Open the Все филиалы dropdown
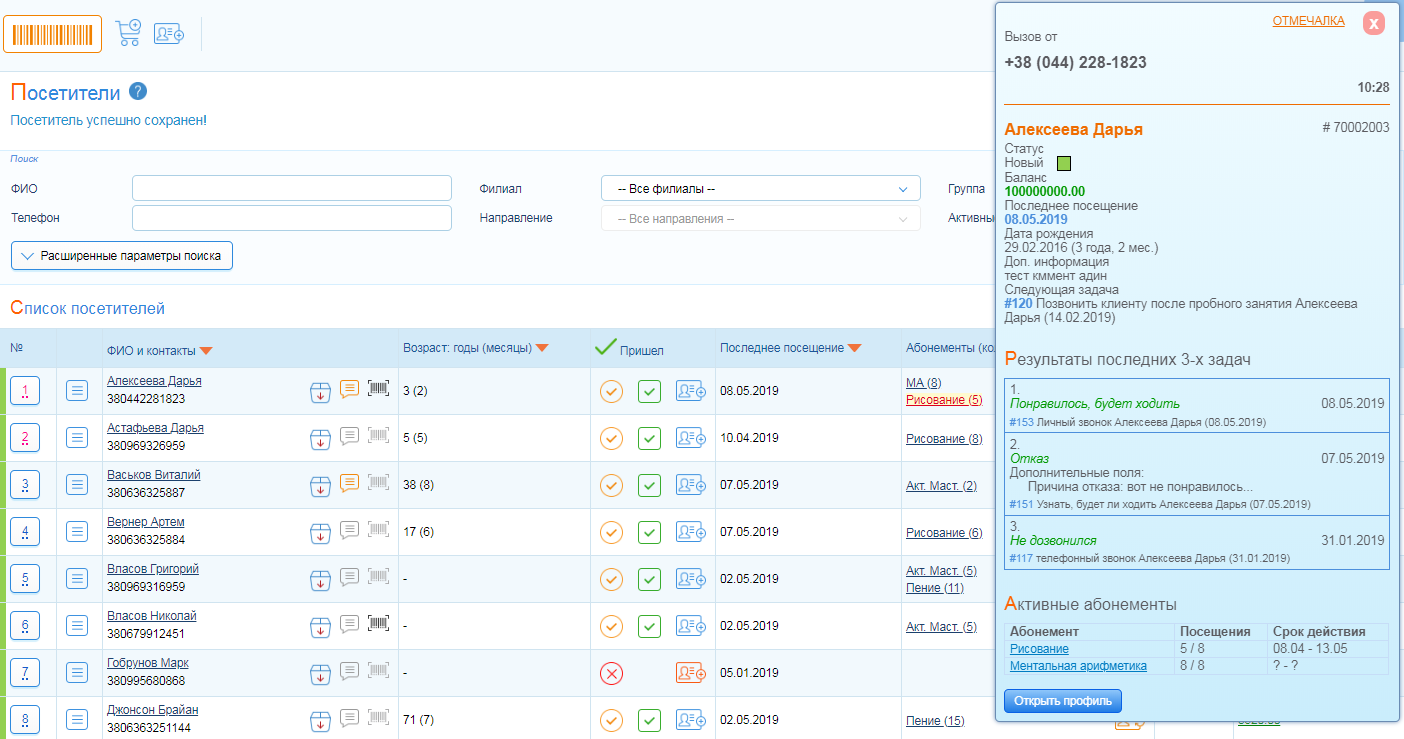This screenshot has width=1404, height=739. point(760,189)
